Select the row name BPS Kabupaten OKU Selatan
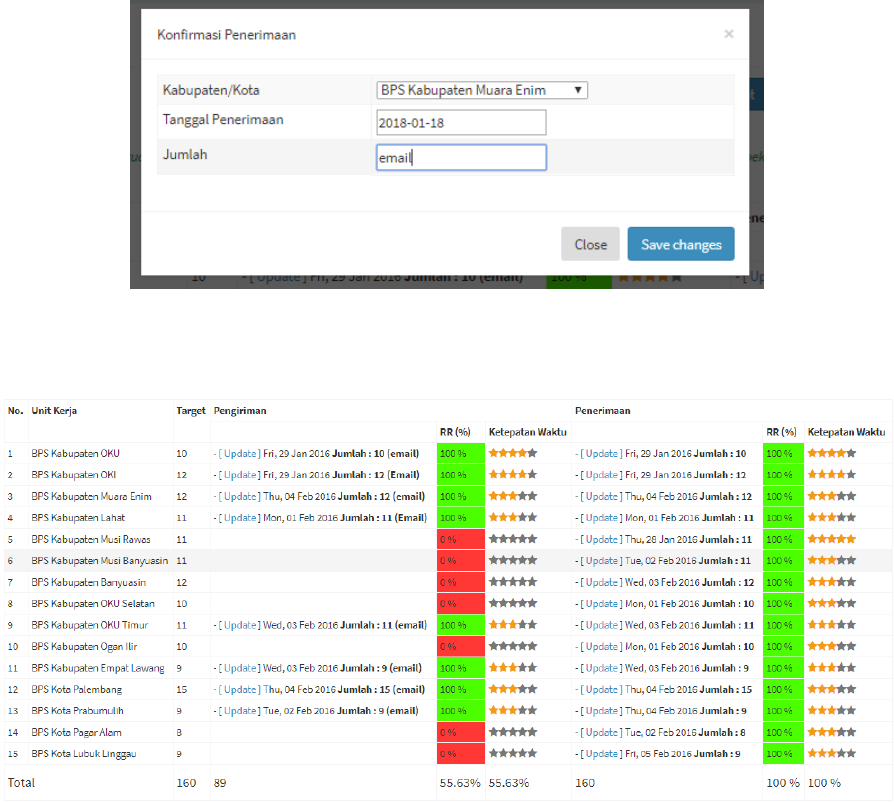This screenshot has width=894, height=803. (x=93, y=603)
